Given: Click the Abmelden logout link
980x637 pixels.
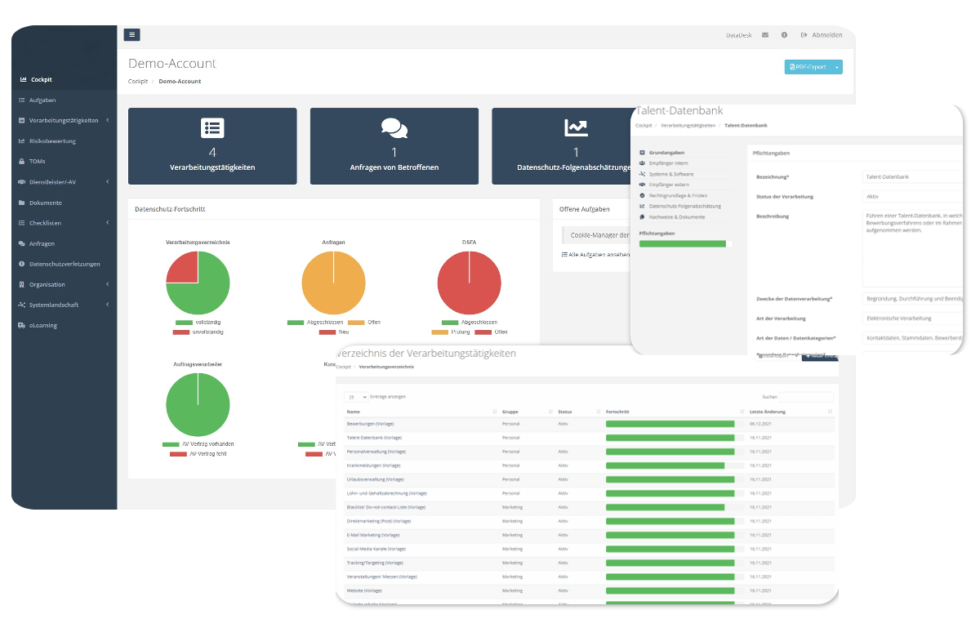Looking at the screenshot, I should point(826,34).
